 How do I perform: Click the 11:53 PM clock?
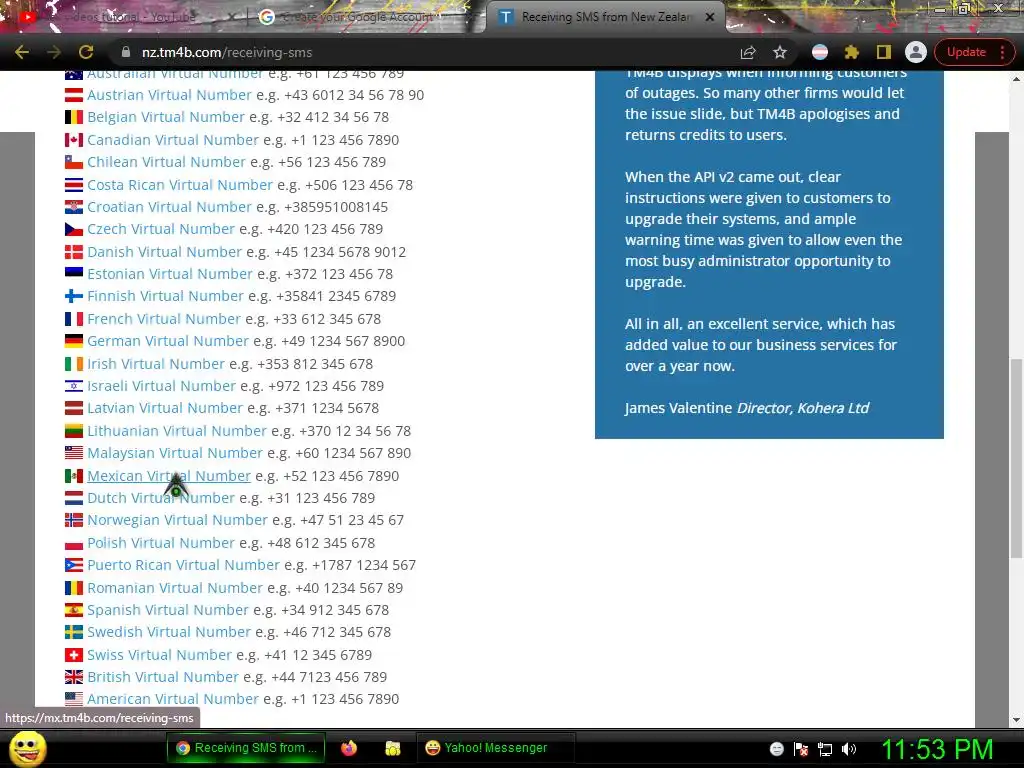[x=937, y=749]
